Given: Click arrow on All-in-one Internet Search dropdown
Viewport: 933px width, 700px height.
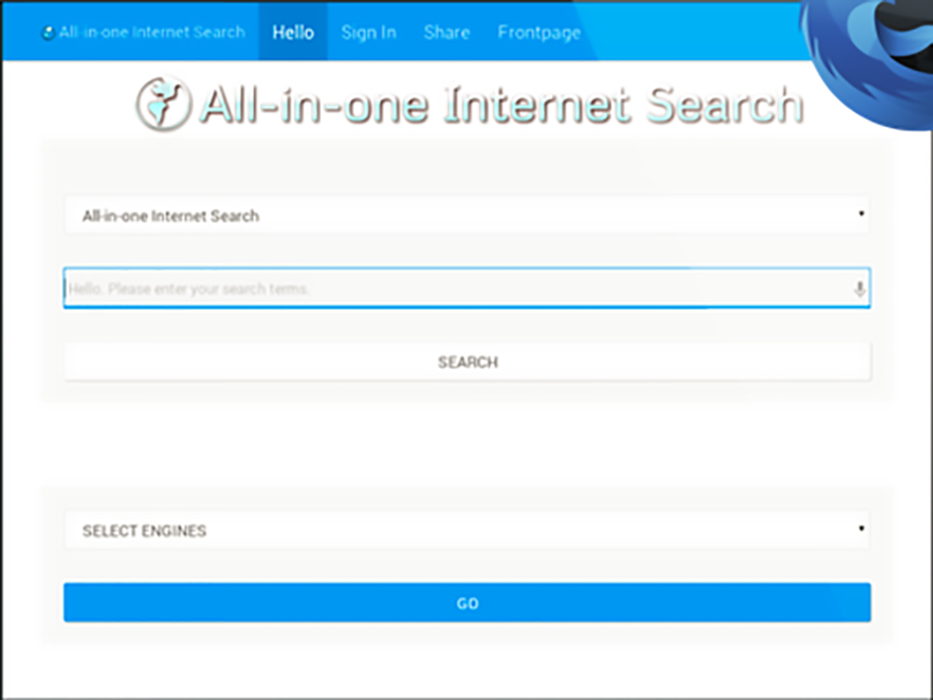Looking at the screenshot, I should [x=861, y=215].
